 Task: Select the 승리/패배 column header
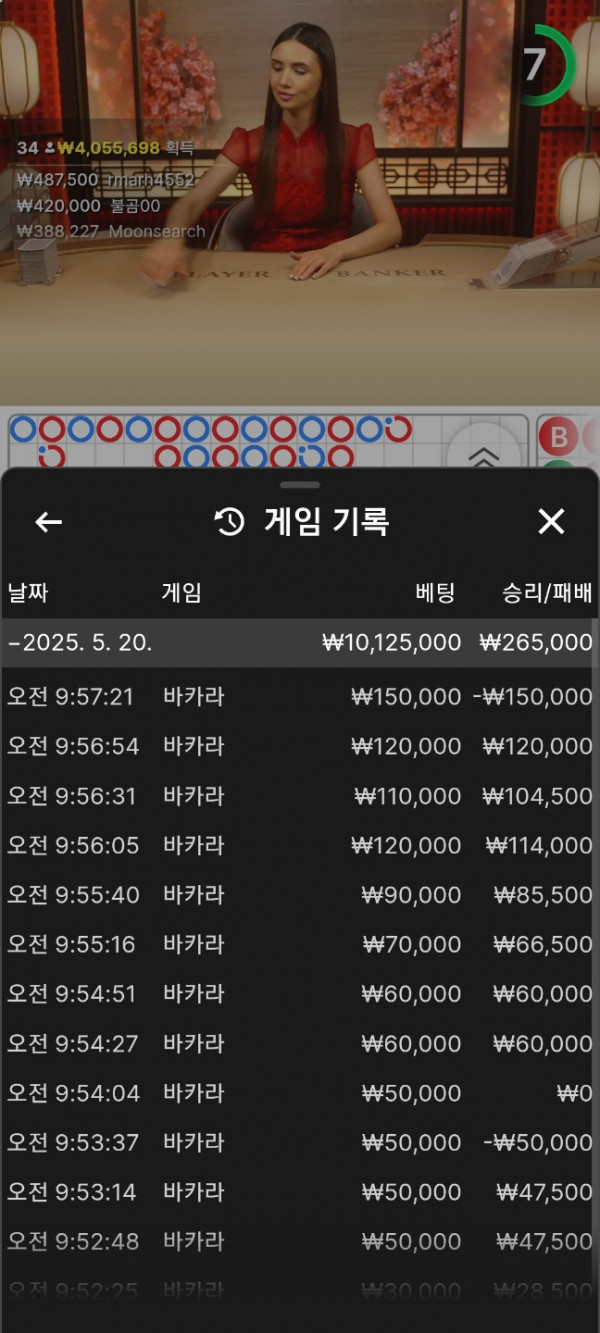coord(547,592)
